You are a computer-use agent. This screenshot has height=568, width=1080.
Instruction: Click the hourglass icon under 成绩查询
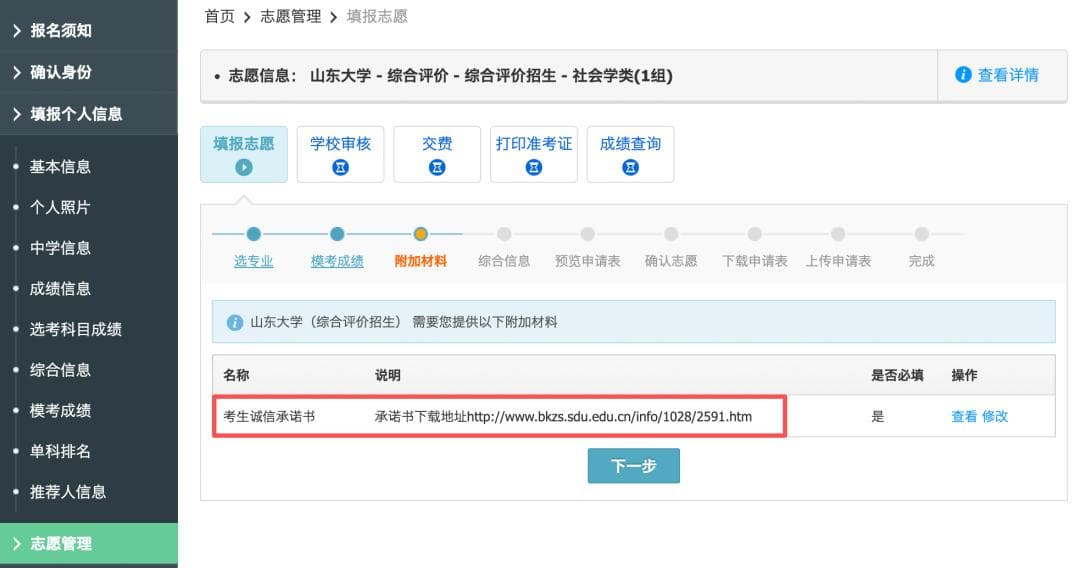(630, 167)
